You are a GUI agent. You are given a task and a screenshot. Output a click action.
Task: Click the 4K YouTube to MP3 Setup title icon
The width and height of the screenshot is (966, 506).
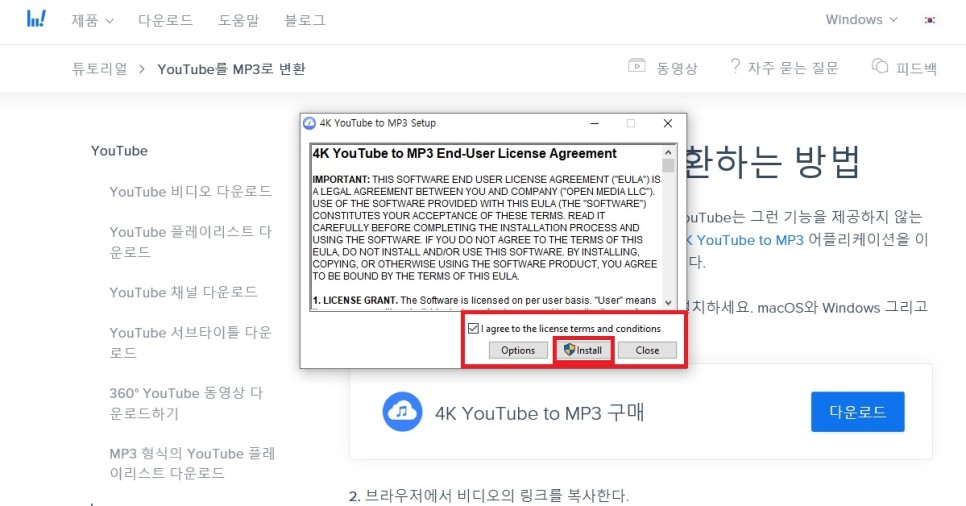pos(309,123)
